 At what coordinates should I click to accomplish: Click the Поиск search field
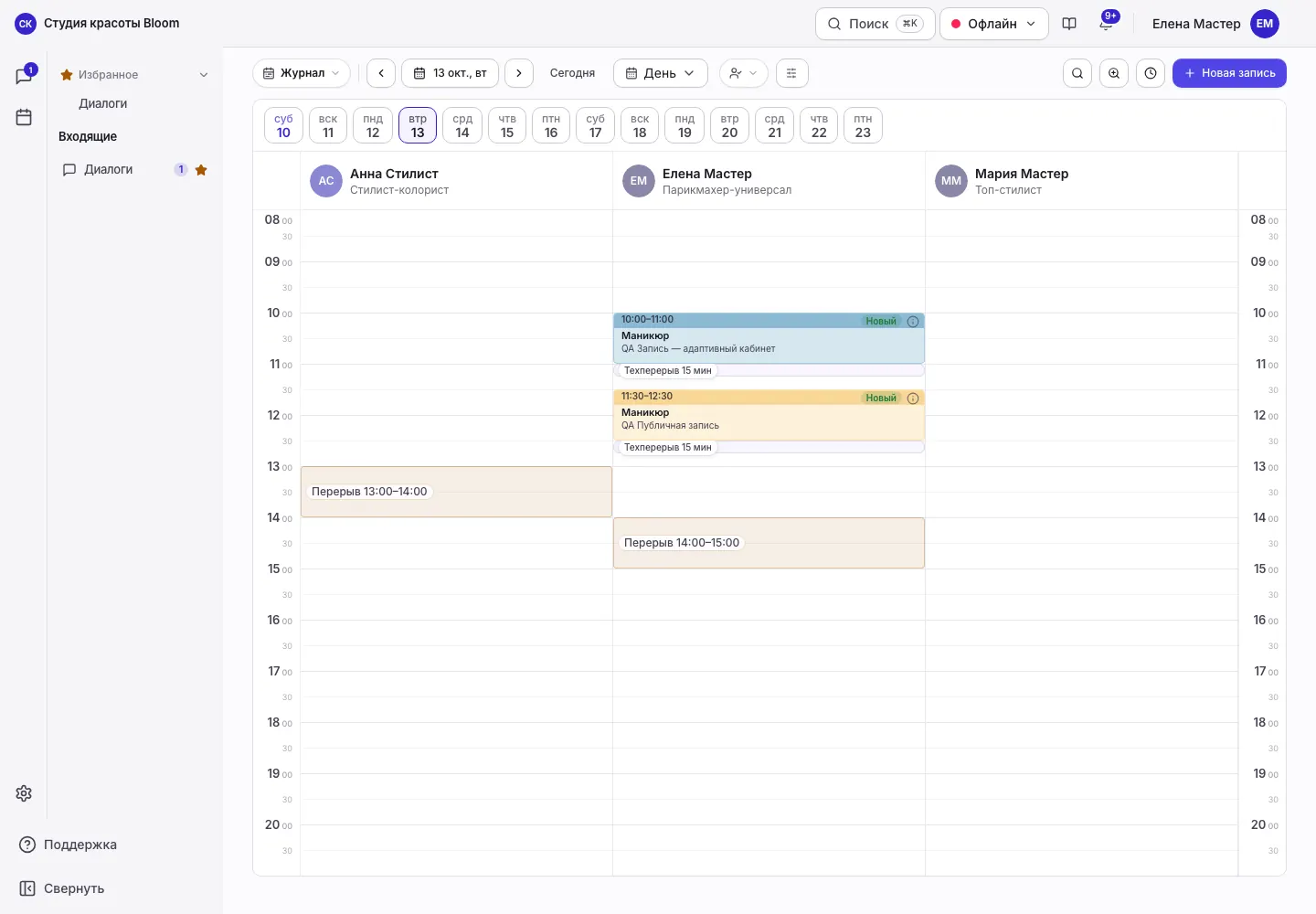tap(875, 24)
